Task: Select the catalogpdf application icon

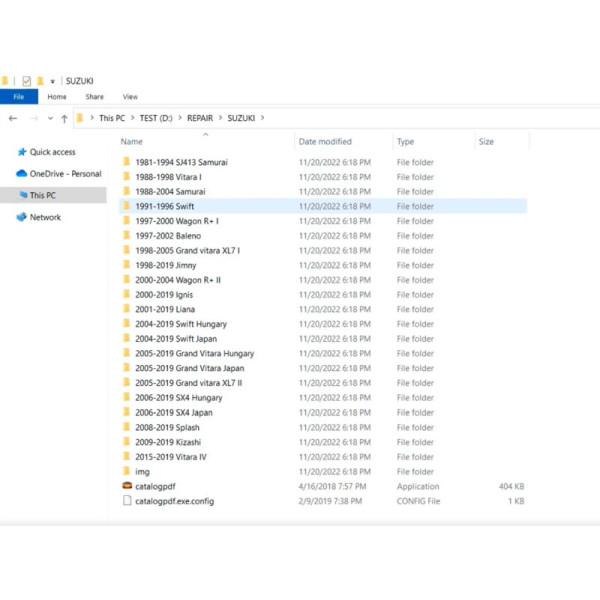Action: 127,486
